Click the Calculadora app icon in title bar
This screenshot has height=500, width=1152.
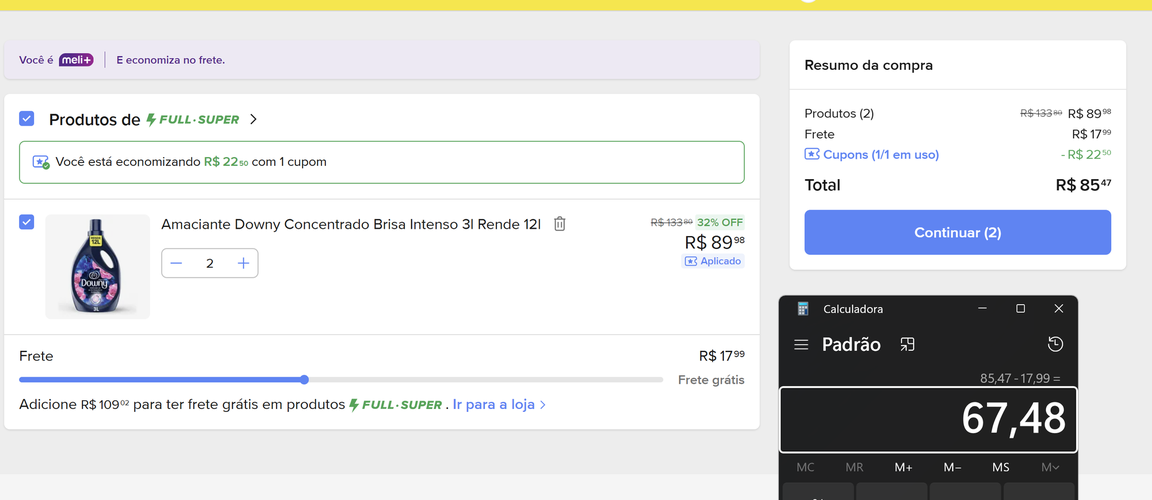pos(803,309)
